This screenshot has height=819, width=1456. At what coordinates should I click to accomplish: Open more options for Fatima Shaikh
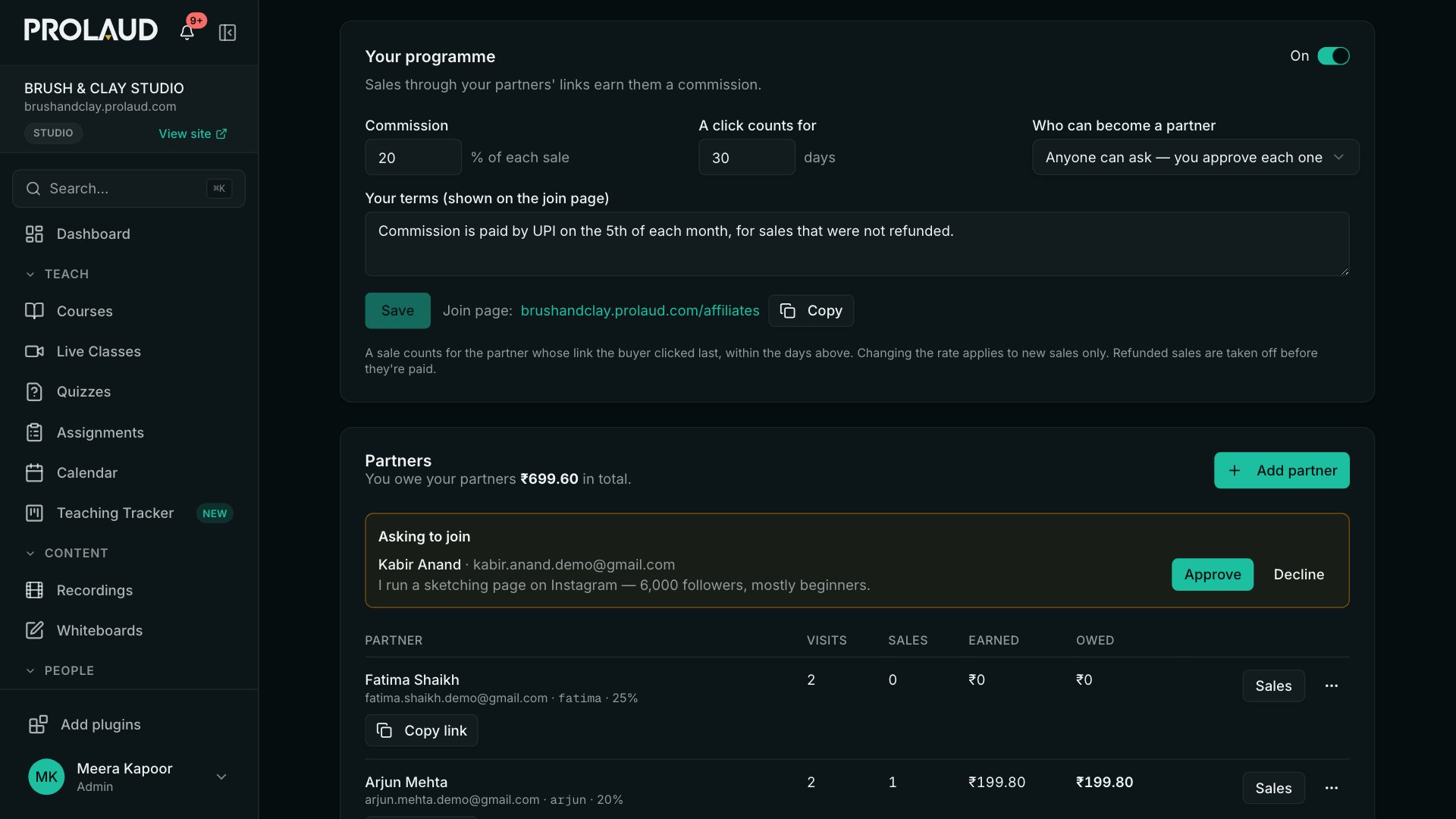(x=1332, y=686)
